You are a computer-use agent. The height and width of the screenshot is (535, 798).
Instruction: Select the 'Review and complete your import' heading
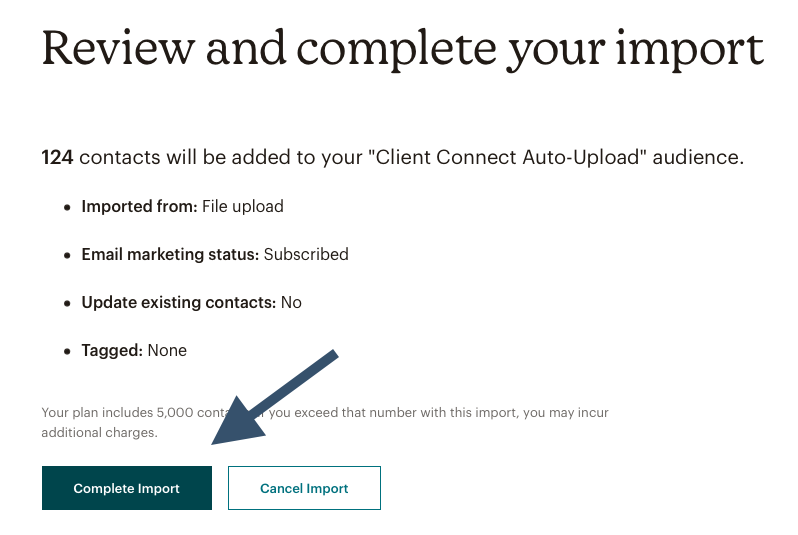tap(403, 49)
